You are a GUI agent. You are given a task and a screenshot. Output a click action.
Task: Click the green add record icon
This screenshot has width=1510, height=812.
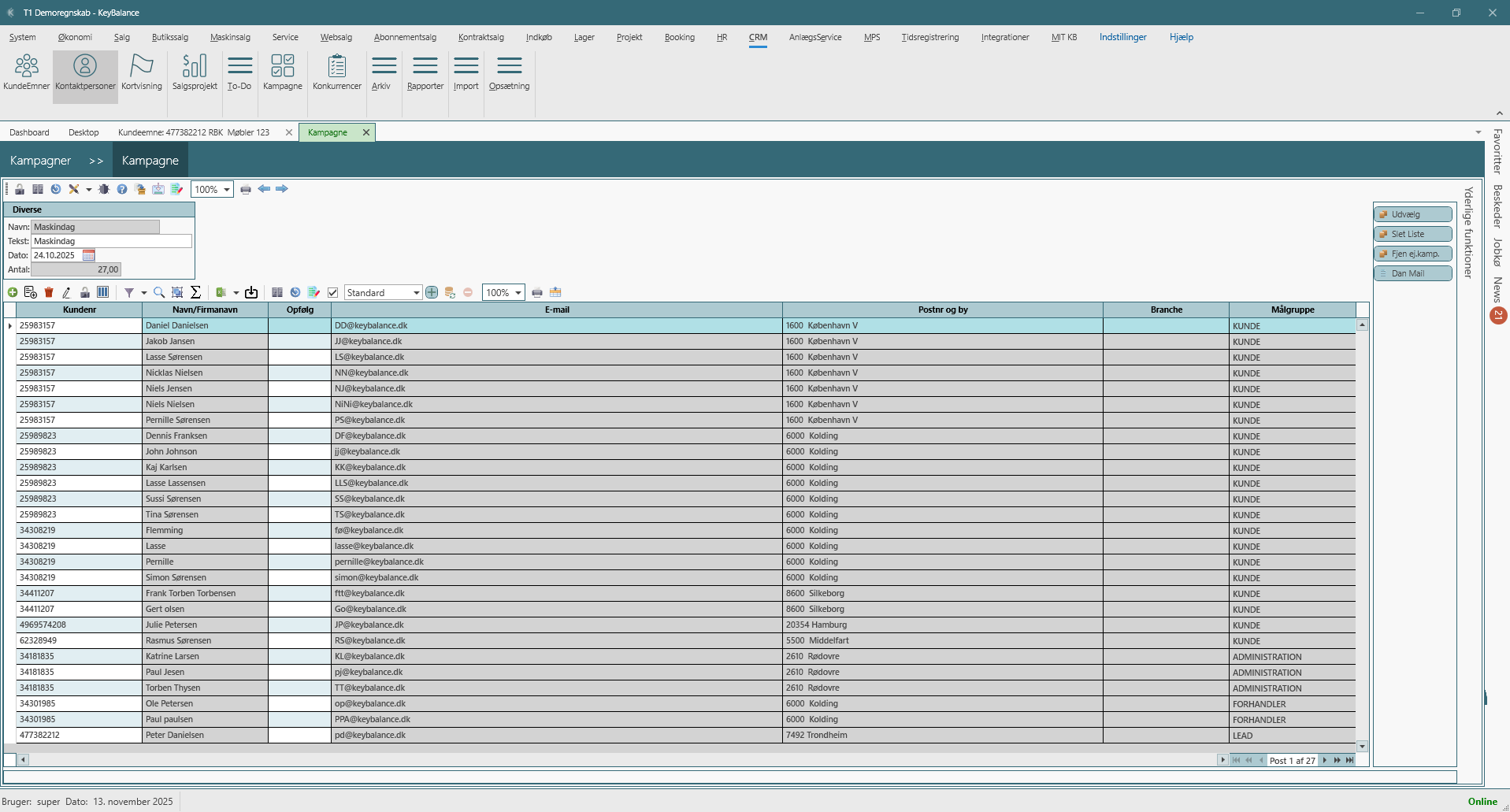tap(13, 292)
